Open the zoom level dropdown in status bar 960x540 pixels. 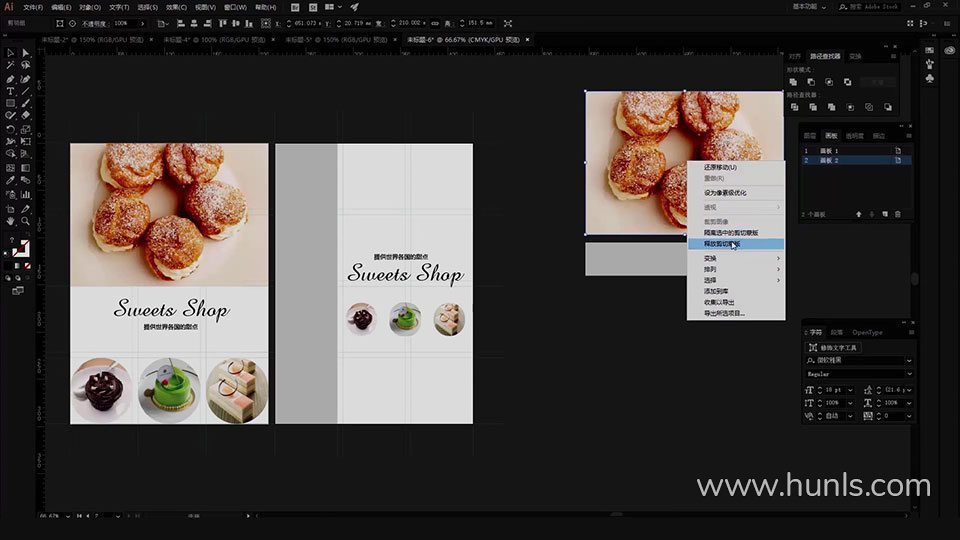click(x=67, y=516)
